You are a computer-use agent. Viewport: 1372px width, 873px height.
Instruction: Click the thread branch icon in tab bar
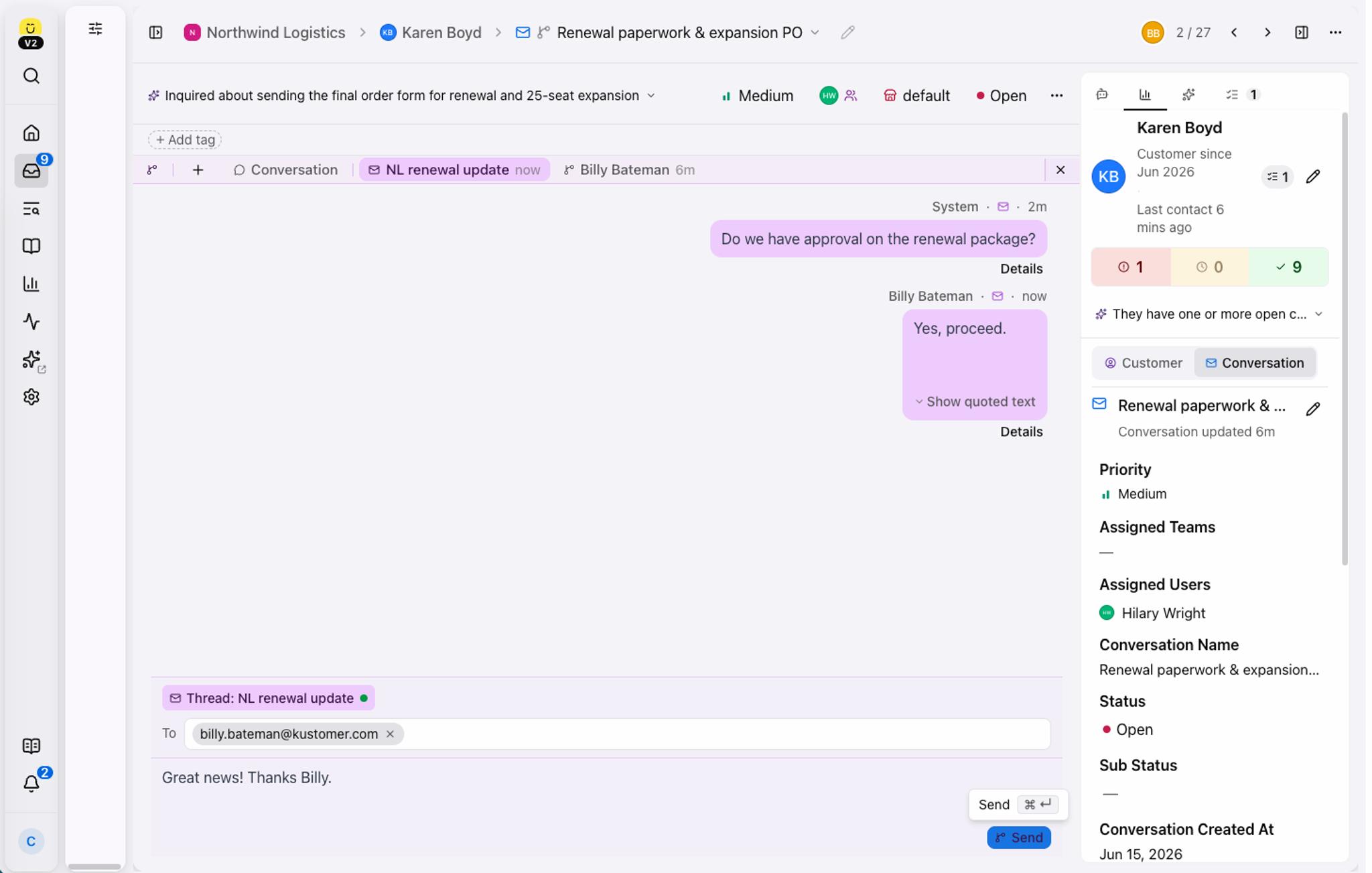(x=152, y=170)
